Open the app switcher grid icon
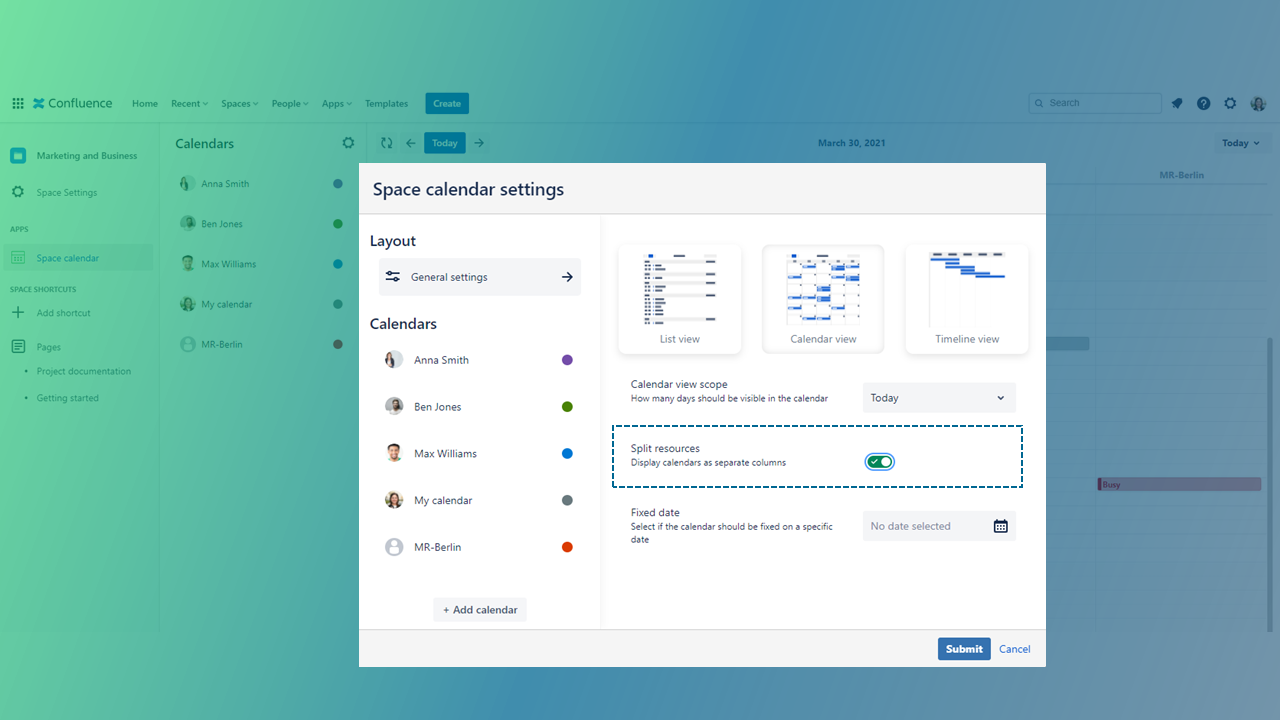Image resolution: width=1280 pixels, height=720 pixels. click(x=17, y=102)
